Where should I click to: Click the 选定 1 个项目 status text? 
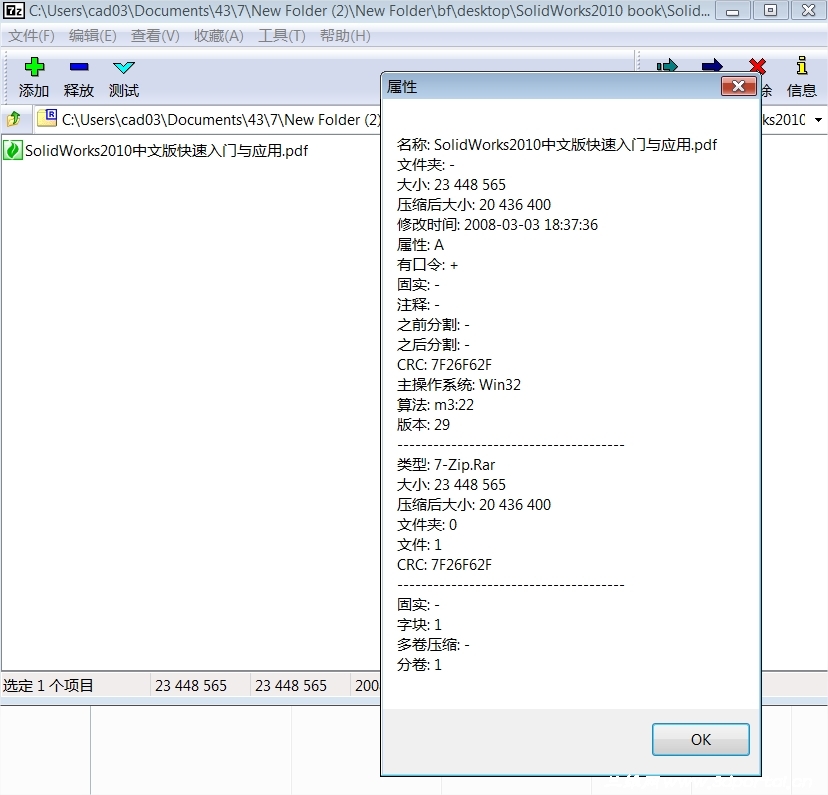(49, 686)
